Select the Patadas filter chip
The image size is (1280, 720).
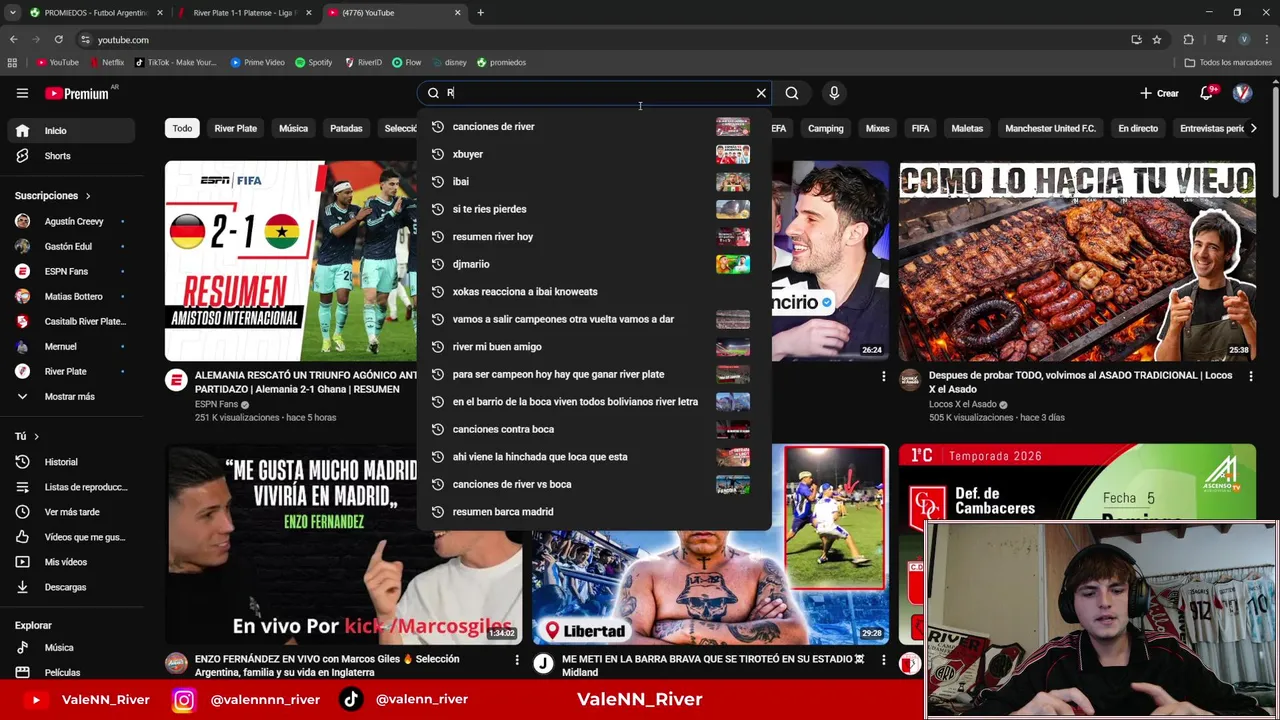coord(346,128)
